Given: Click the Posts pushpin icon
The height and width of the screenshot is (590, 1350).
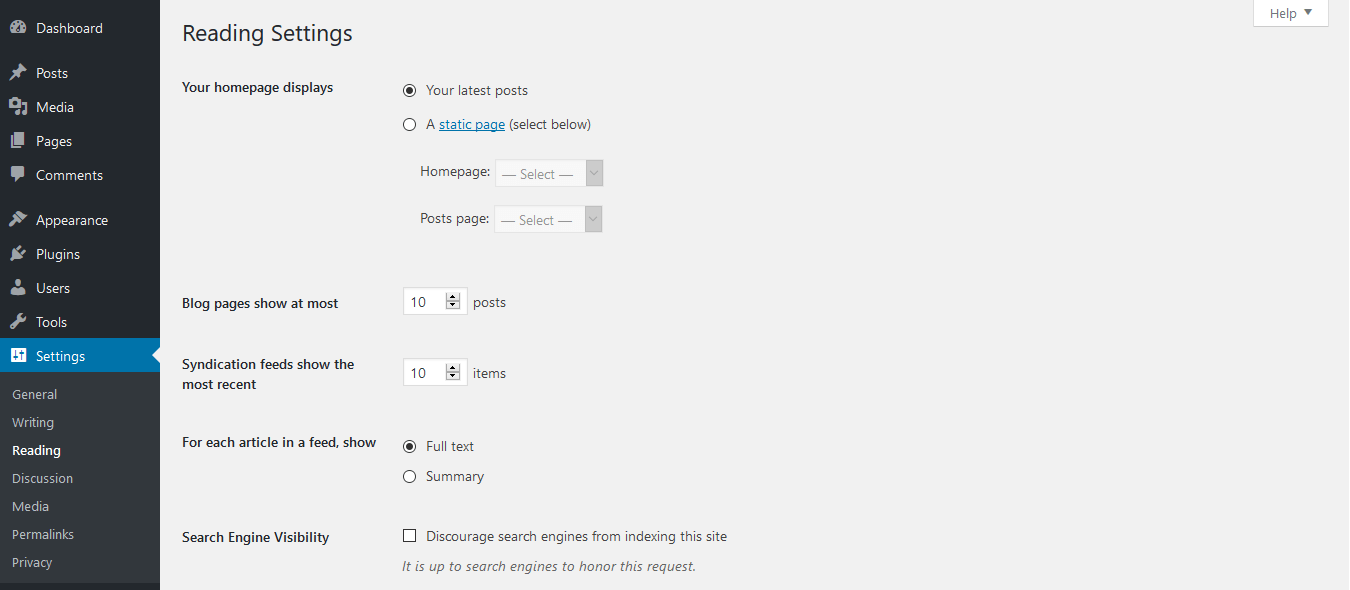Looking at the screenshot, I should tap(18, 73).
